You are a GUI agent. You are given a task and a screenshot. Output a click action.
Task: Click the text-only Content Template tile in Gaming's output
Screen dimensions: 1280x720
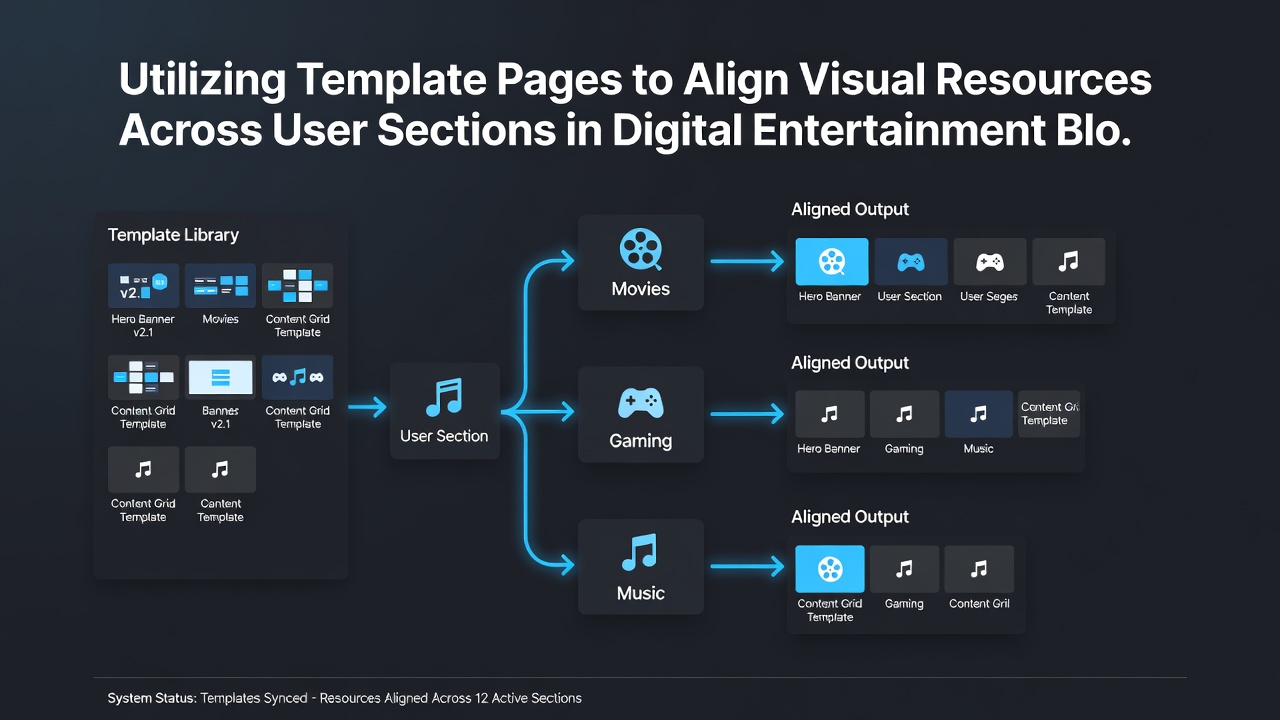click(x=1049, y=414)
